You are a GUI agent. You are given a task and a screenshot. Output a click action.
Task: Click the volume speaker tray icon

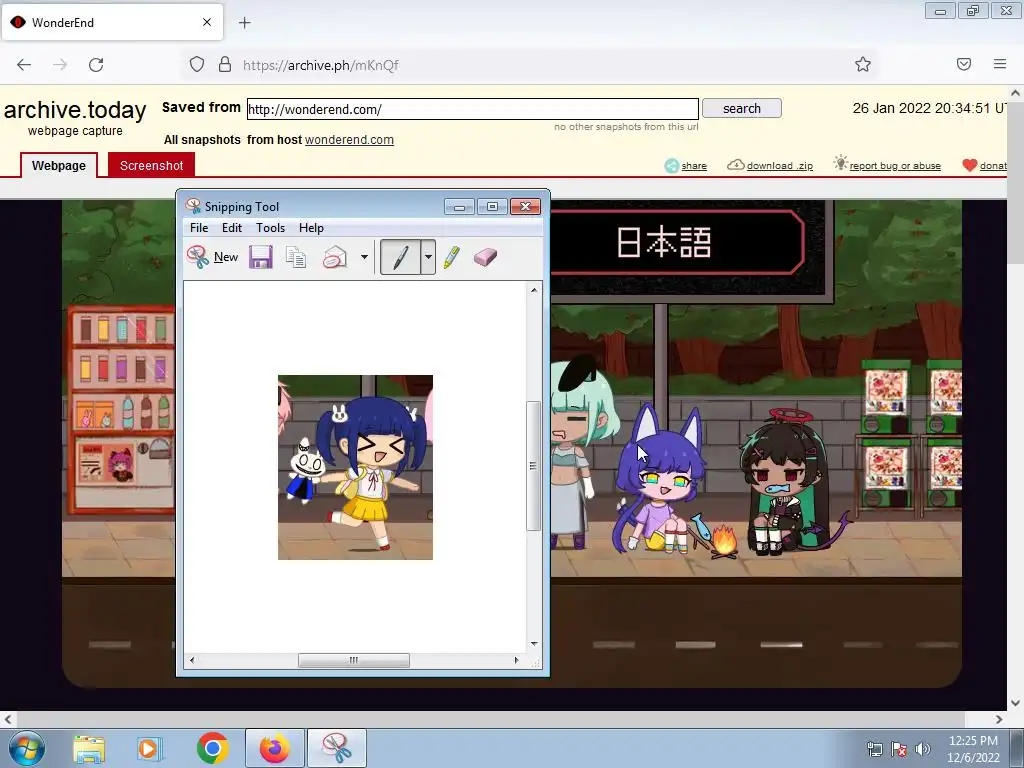[923, 749]
